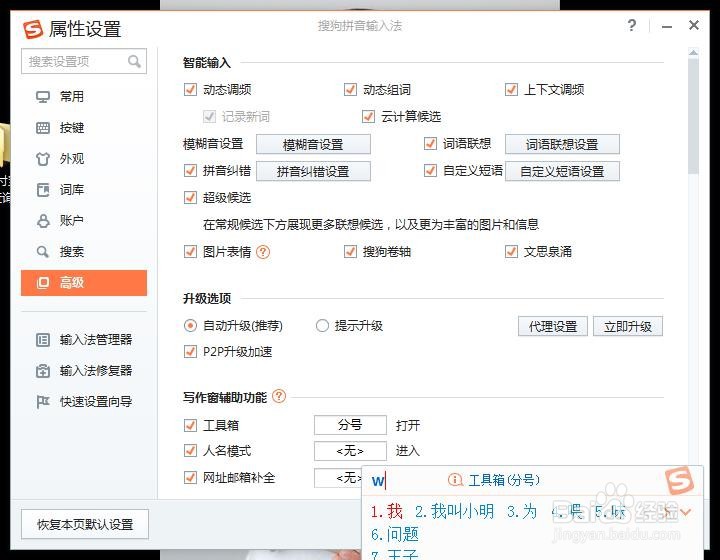Click the repair kit icon beside 输入法修复器
Image resolution: width=720 pixels, height=560 pixels.
[x=43, y=370]
